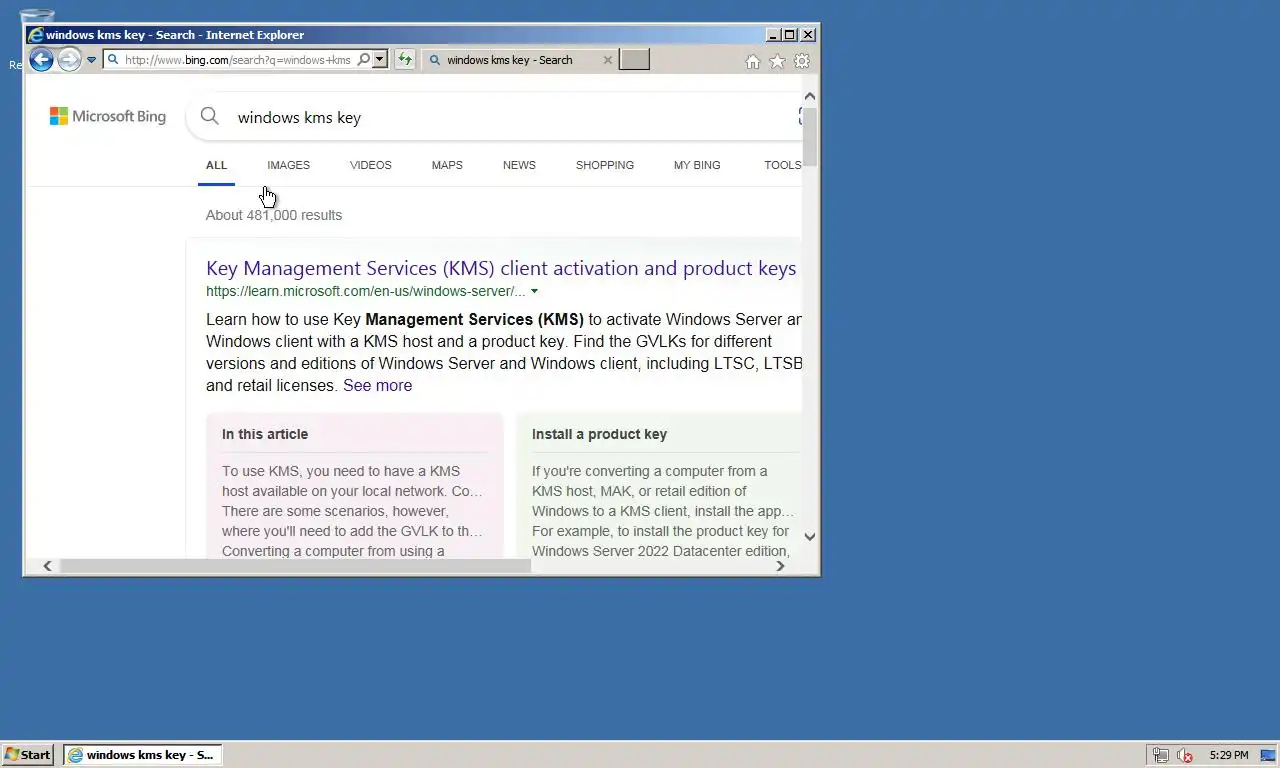Click the address bar search magnifier

point(364,60)
